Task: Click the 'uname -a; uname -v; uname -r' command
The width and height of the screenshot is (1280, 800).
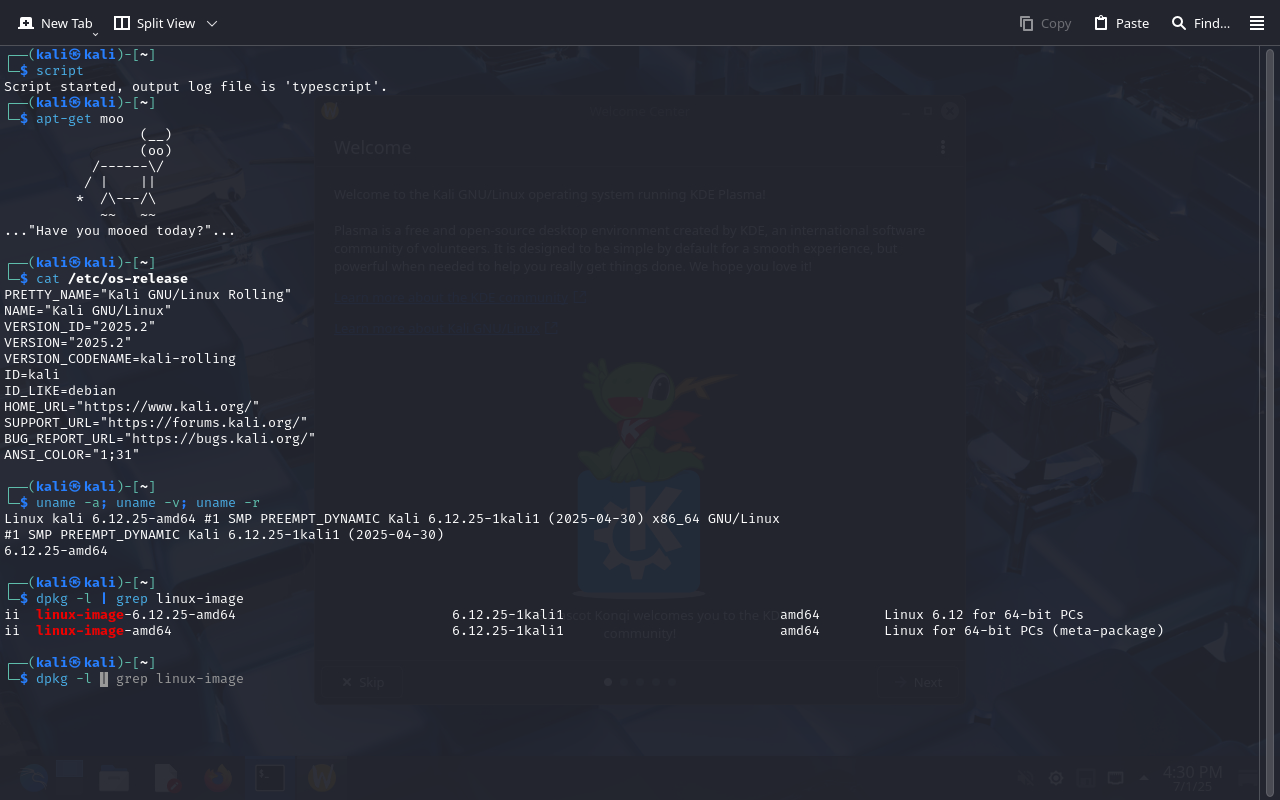Action: (x=148, y=503)
